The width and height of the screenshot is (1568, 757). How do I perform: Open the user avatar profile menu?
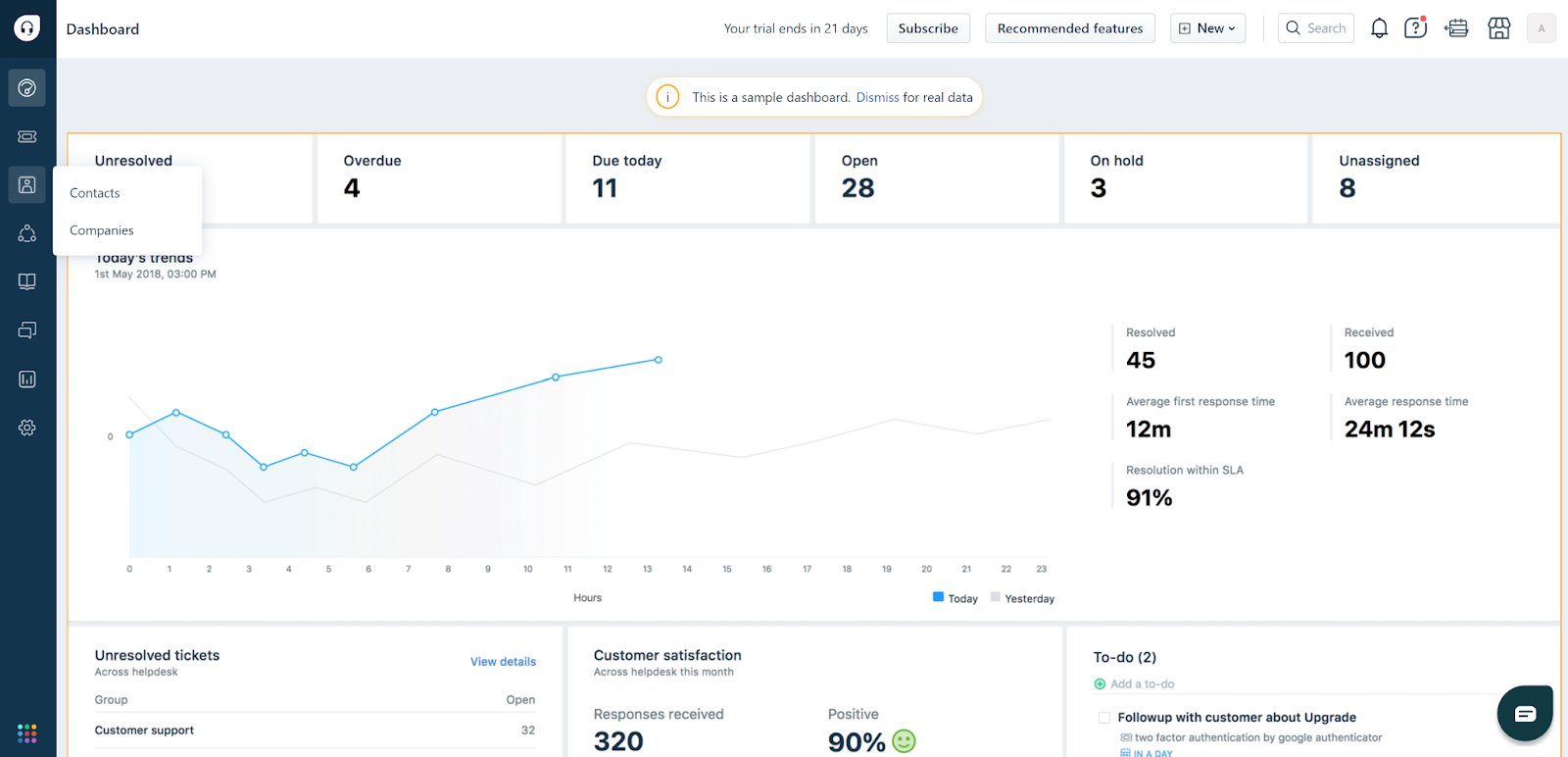click(x=1541, y=28)
